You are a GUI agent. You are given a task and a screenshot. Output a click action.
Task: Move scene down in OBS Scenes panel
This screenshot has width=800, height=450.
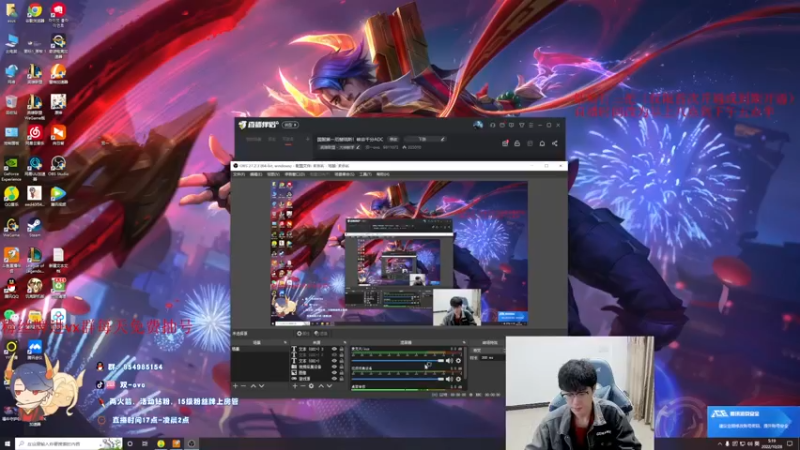point(262,386)
